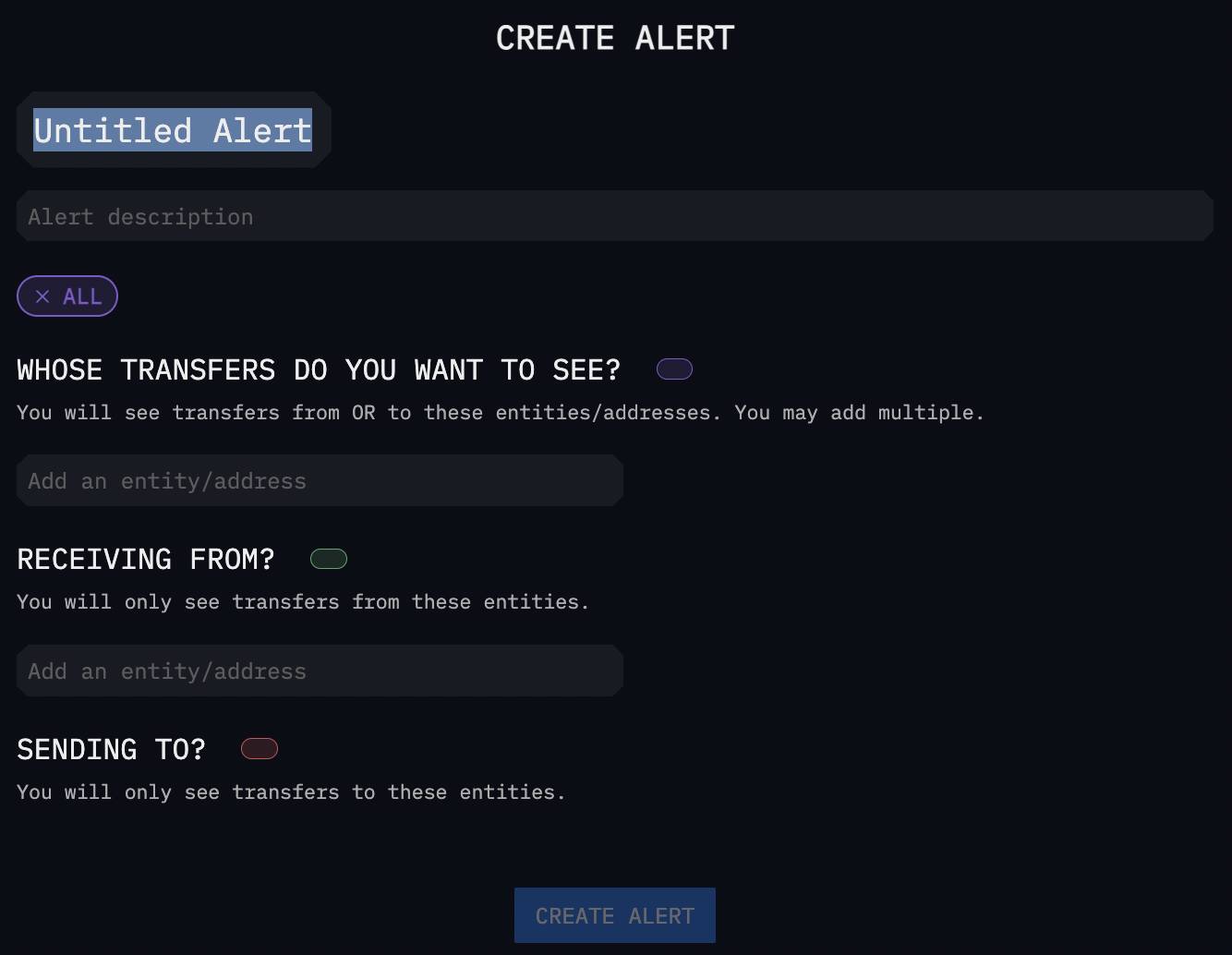Click the green pill beside Receiving From
Image resolution: width=1232 pixels, height=955 pixels.
329,559
